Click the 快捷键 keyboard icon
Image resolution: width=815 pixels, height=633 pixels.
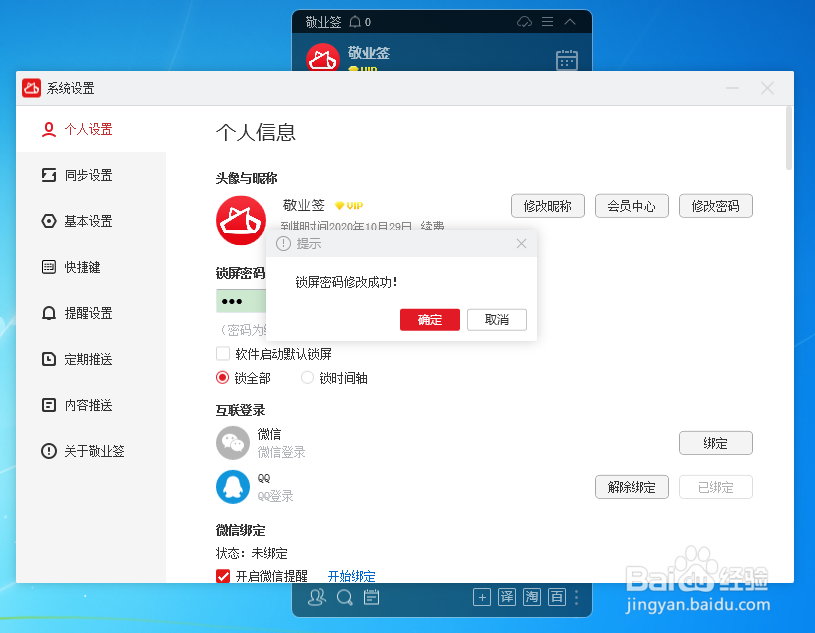tap(49, 267)
